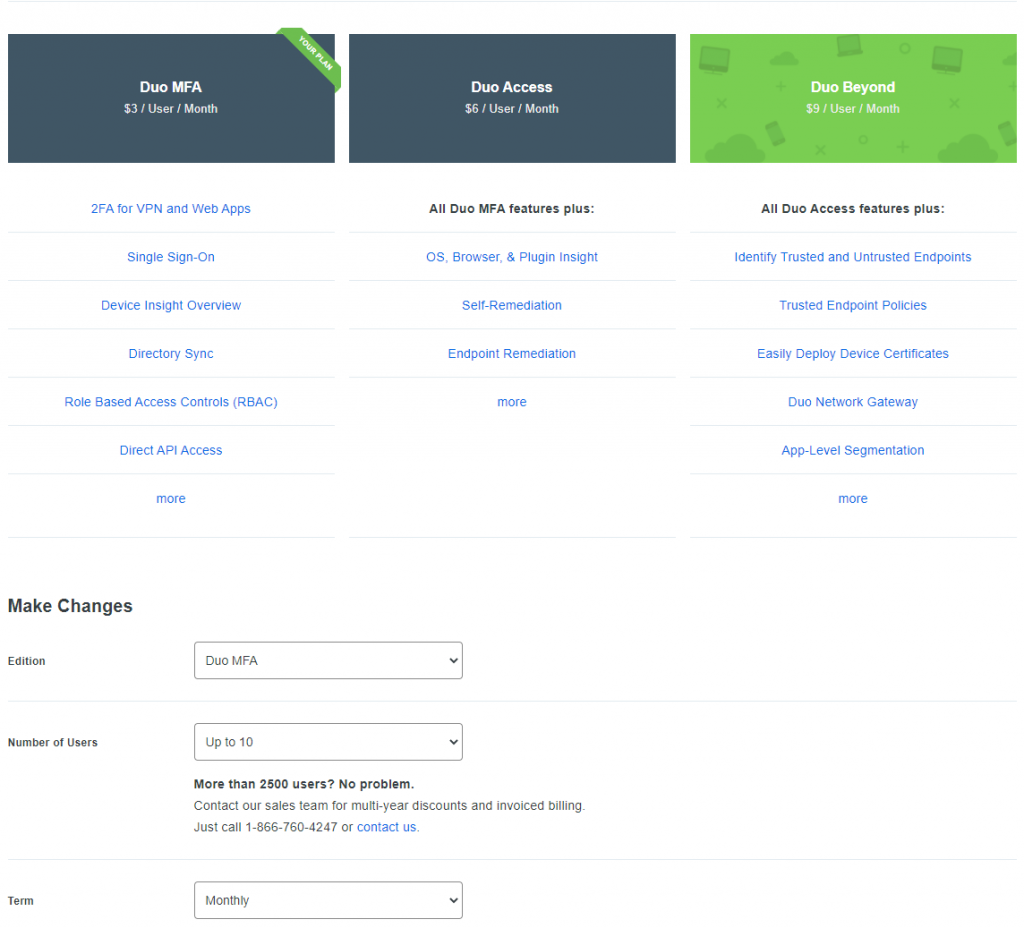Open the Term dropdown set to Monthly
Image resolution: width=1024 pixels, height=928 pixels.
coord(328,900)
